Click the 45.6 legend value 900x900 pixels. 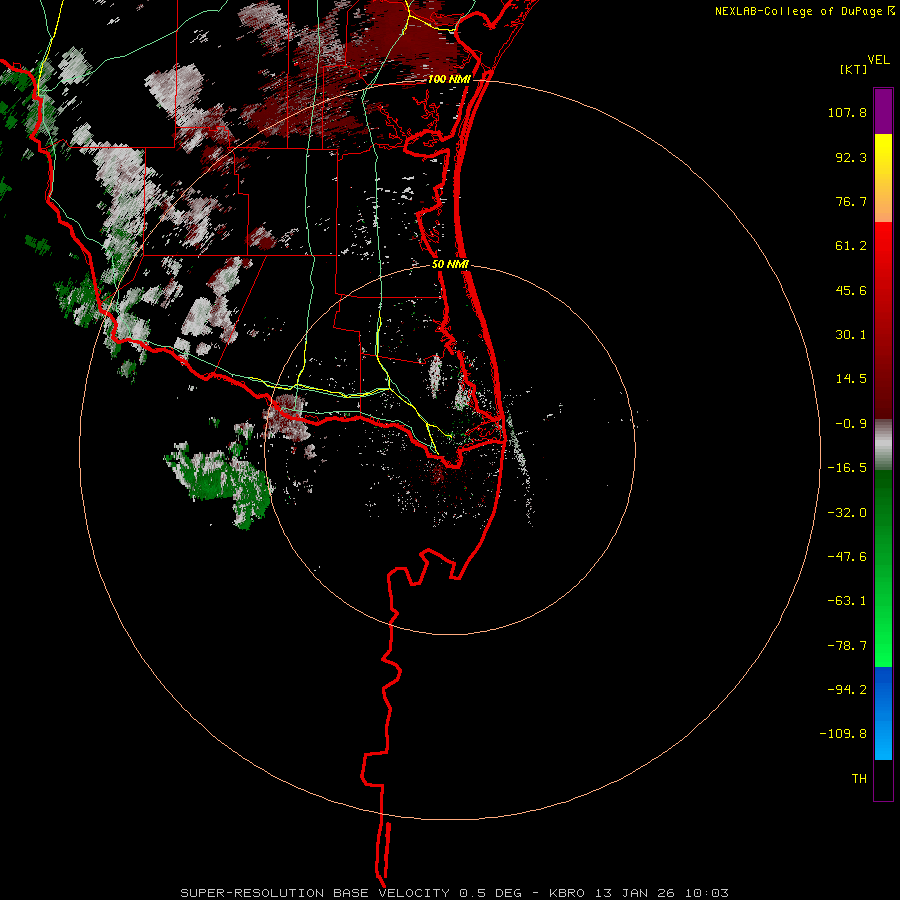click(x=851, y=290)
